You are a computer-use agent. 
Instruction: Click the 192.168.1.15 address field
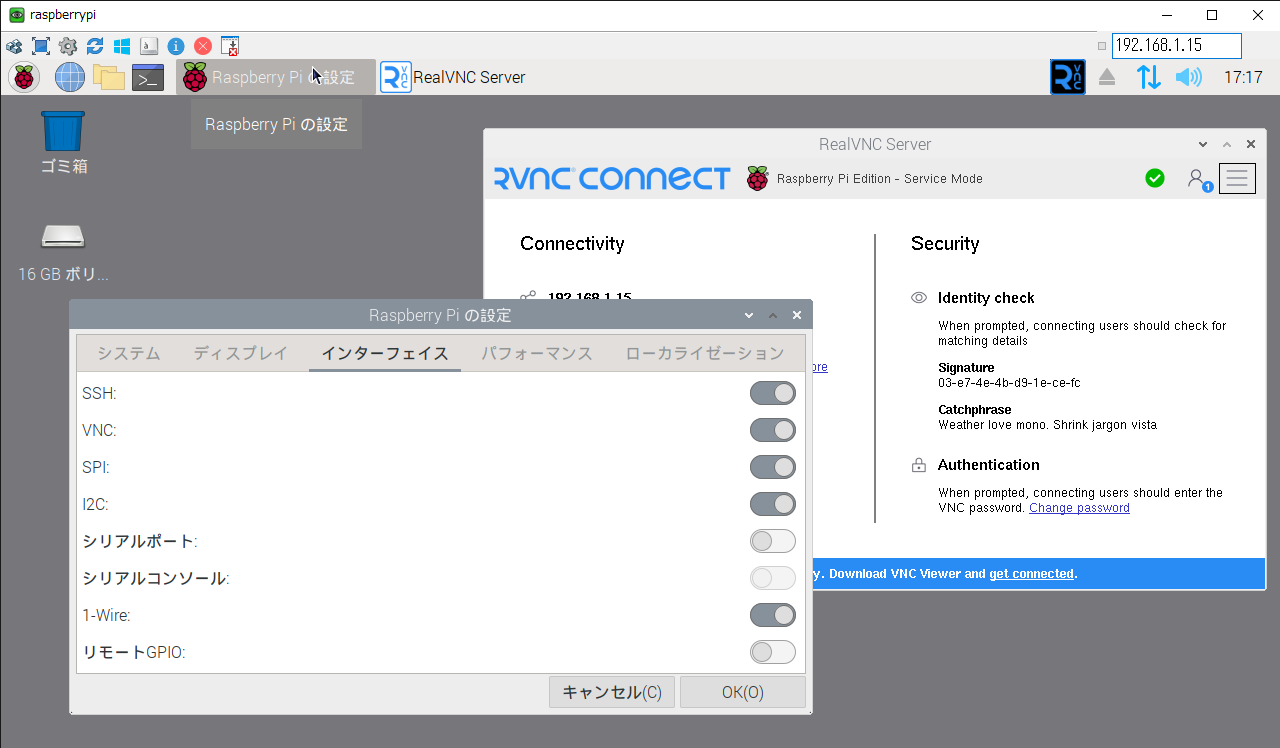click(x=1177, y=46)
